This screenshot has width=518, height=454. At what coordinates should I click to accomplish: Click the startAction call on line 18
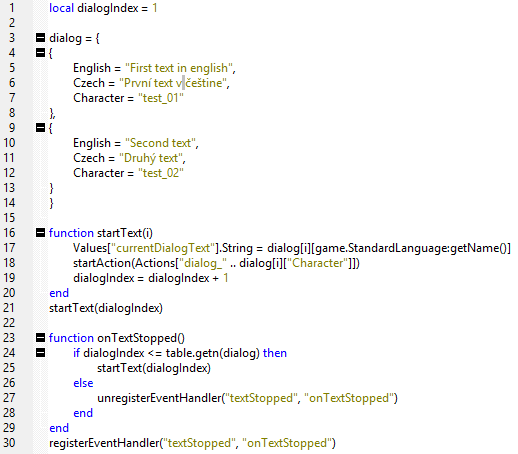tap(216, 263)
